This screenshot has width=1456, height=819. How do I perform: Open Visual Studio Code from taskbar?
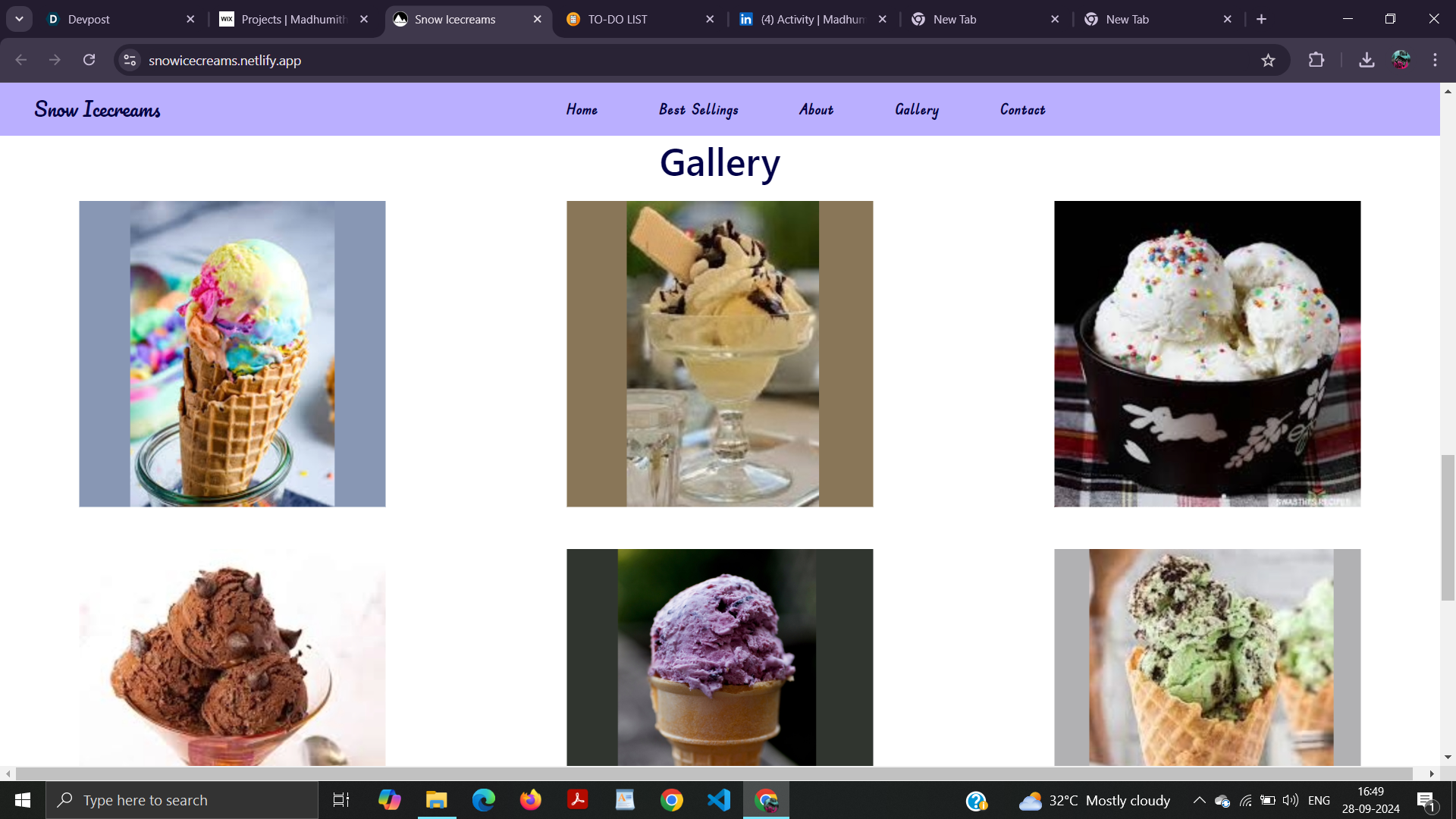pos(718,800)
